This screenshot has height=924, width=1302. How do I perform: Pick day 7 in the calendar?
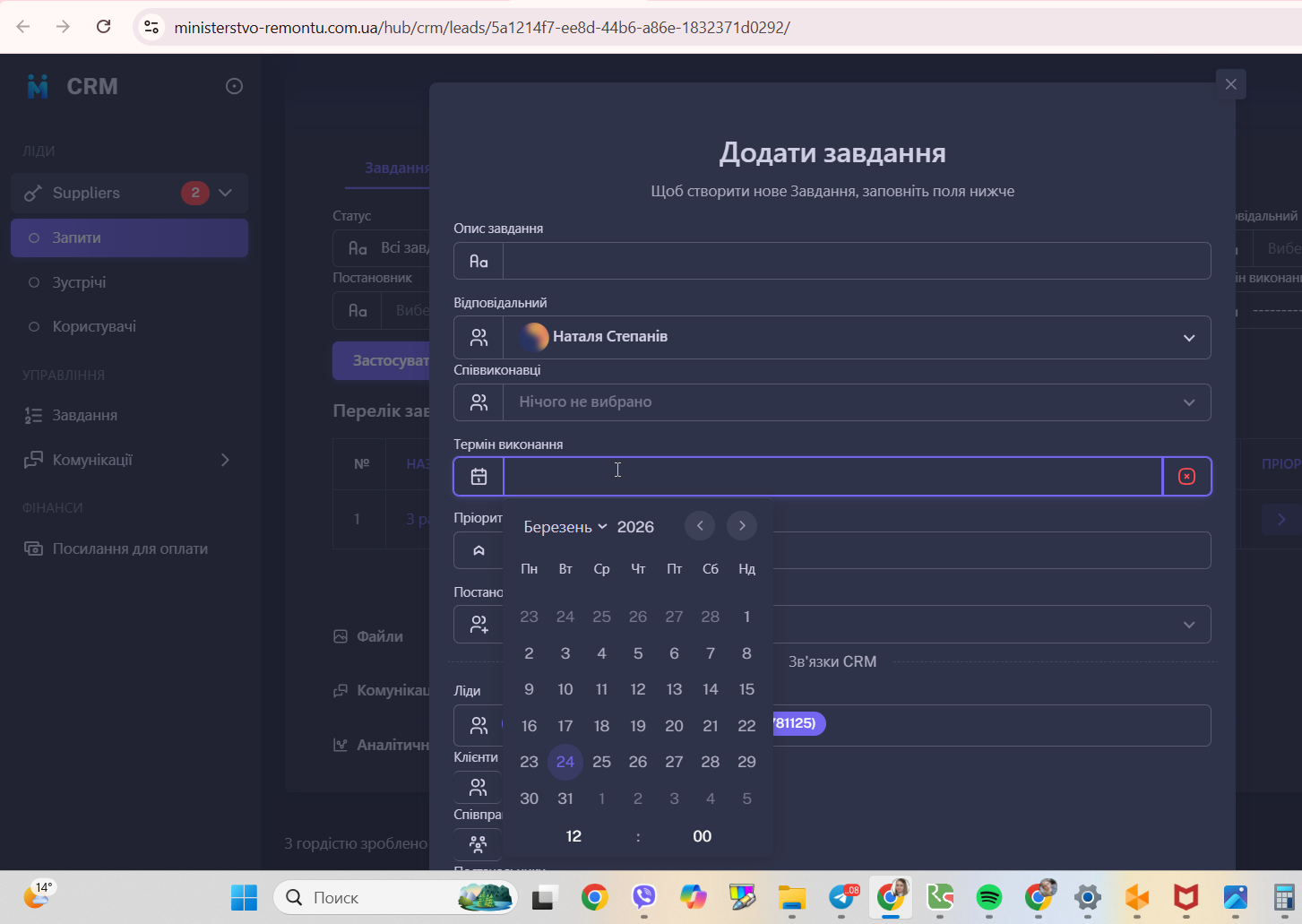(x=711, y=653)
